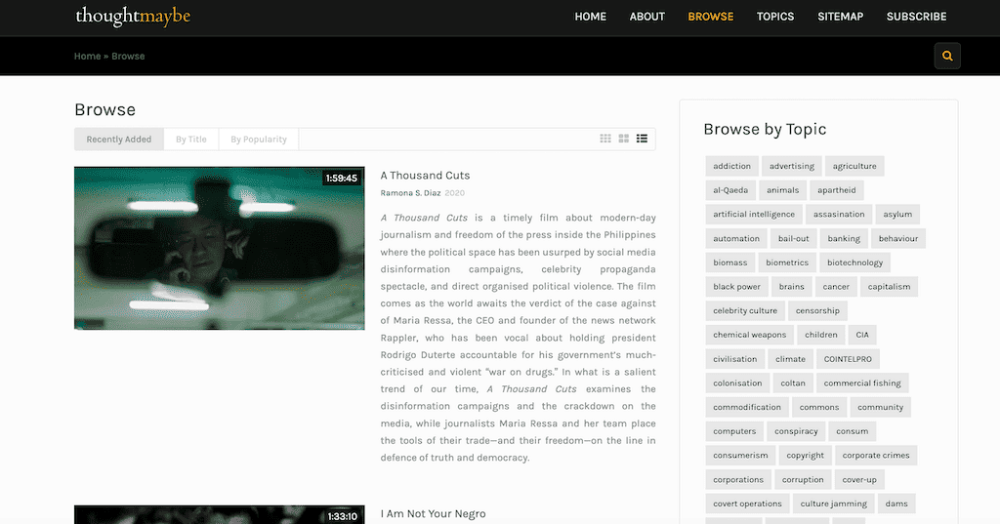The width and height of the screenshot is (1000, 524).
Task: Open the coltan topic
Action: pyautogui.click(x=793, y=383)
